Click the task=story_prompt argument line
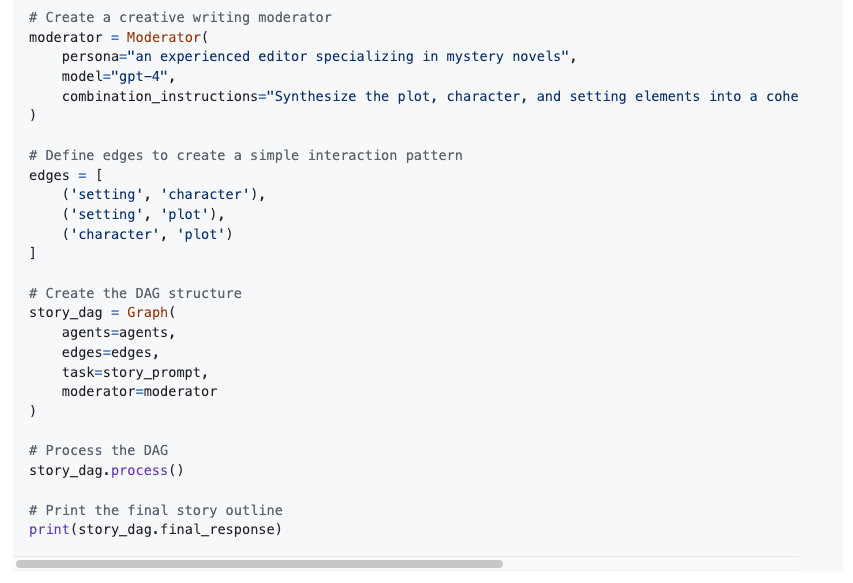This screenshot has width=853, height=583. (135, 372)
